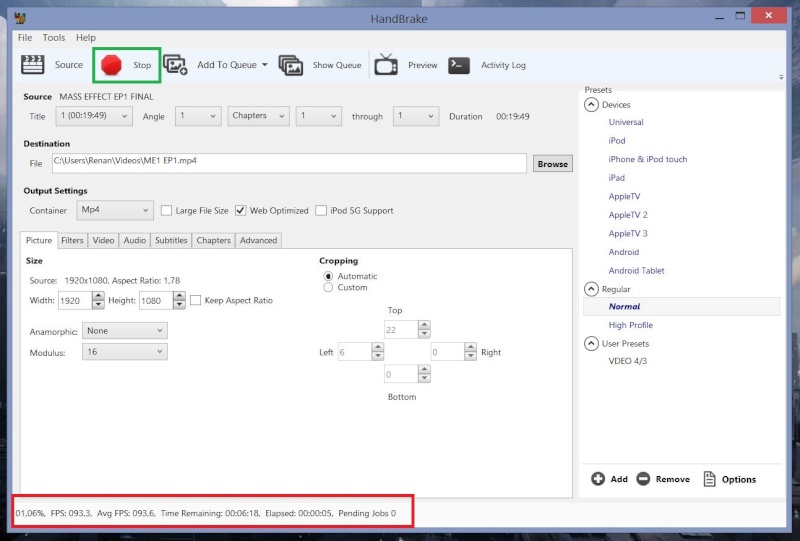Image resolution: width=800 pixels, height=541 pixels.
Task: Click the Add To Queue icon
Action: (175, 65)
